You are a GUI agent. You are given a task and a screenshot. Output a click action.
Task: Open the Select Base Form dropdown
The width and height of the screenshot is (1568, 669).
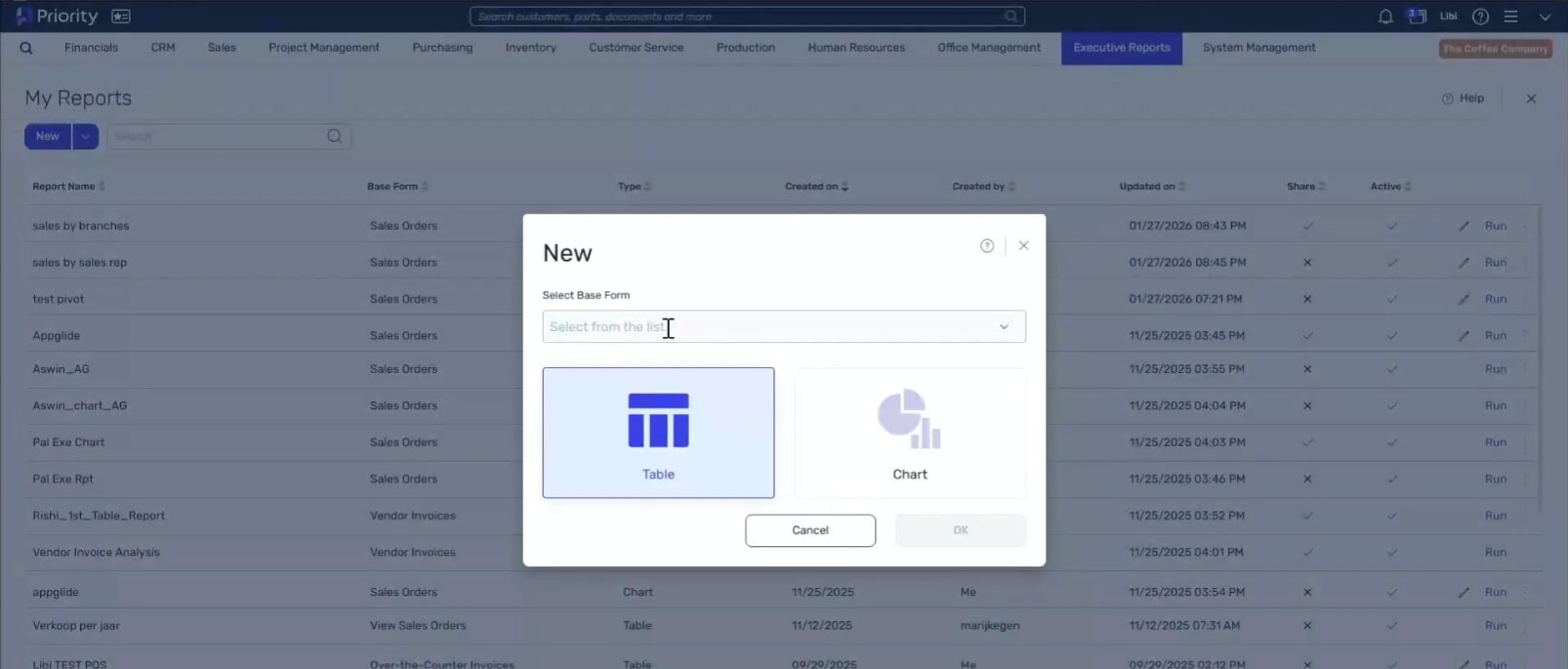[x=783, y=326]
